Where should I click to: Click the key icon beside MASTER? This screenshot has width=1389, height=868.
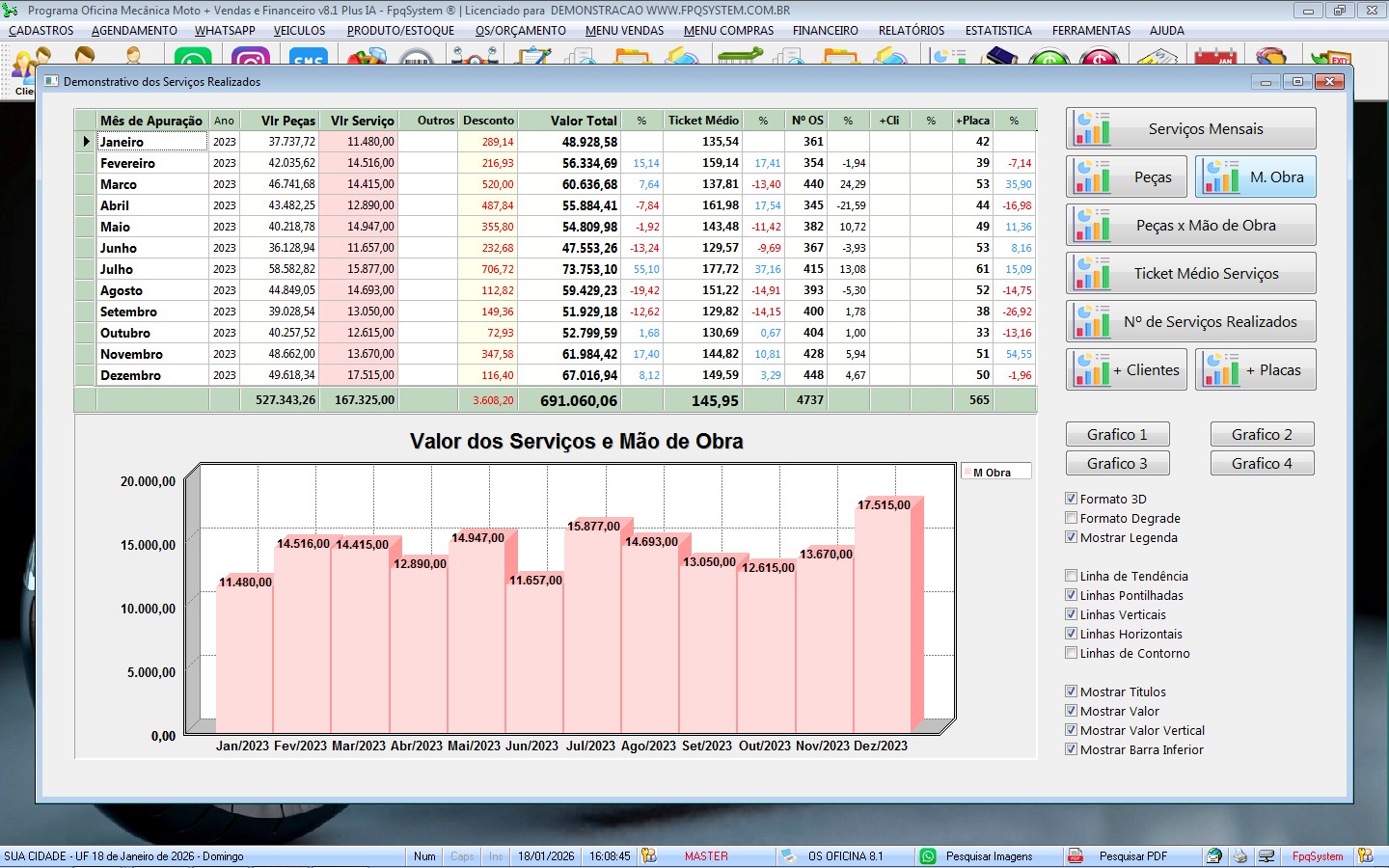pyautogui.click(x=649, y=856)
